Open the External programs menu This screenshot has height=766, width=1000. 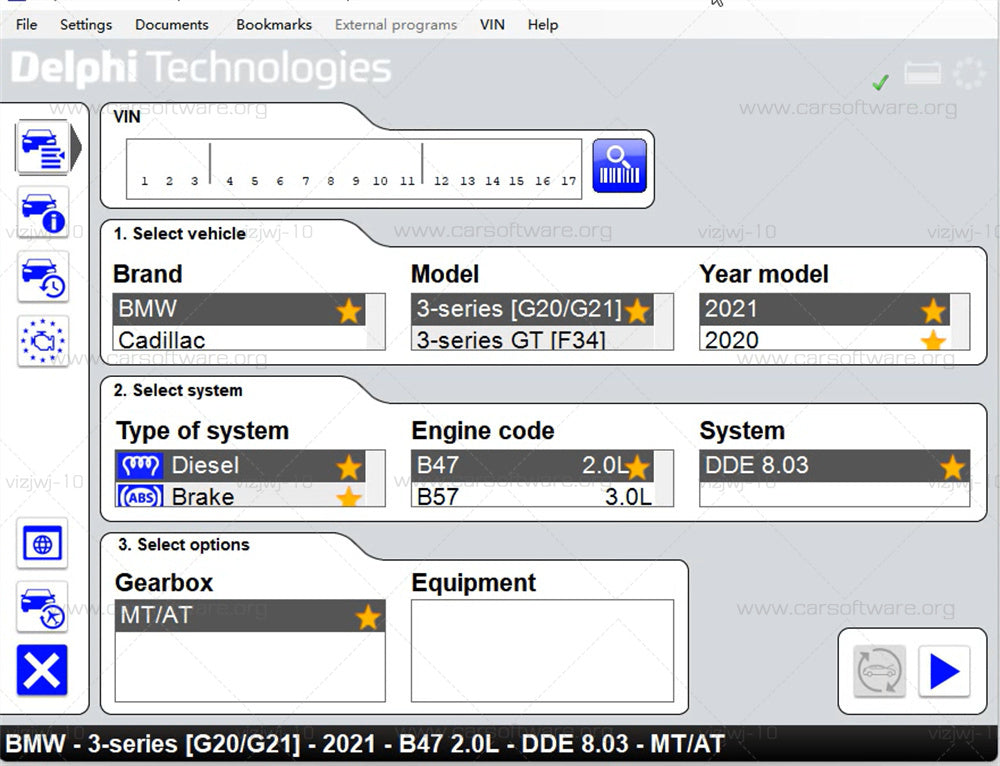tap(395, 24)
